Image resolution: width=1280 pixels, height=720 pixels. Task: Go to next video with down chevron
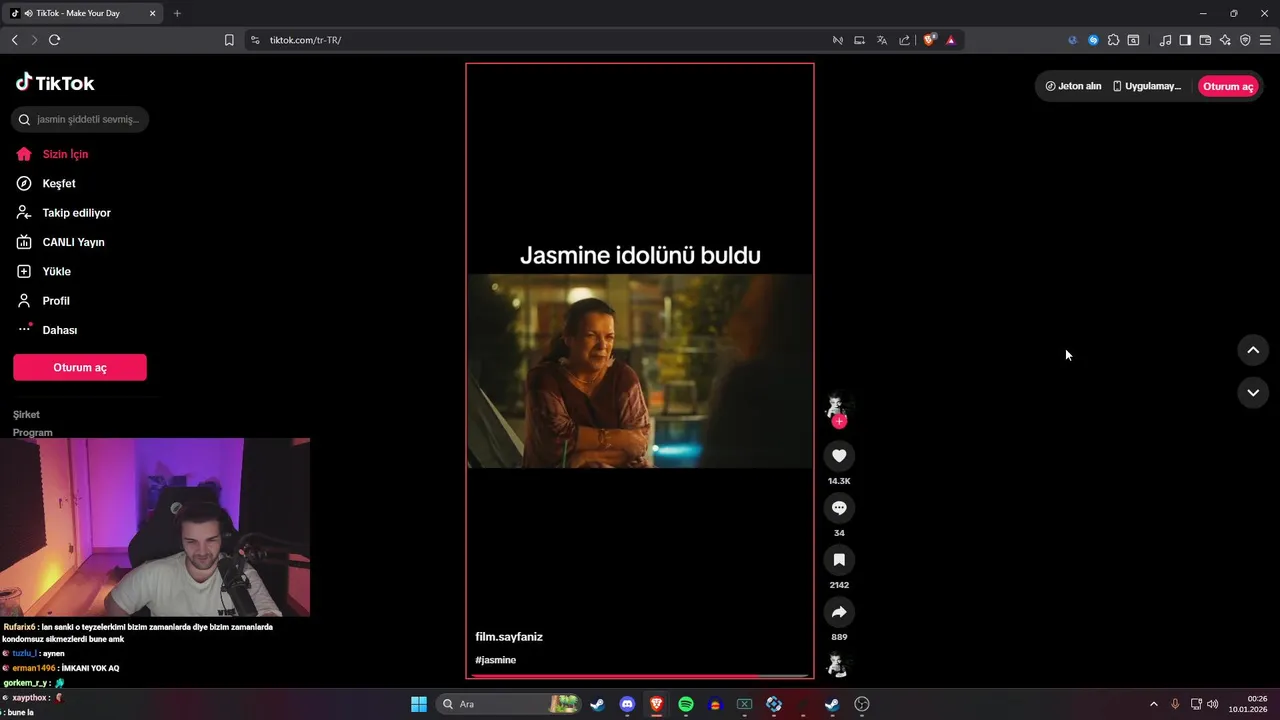click(x=1253, y=393)
